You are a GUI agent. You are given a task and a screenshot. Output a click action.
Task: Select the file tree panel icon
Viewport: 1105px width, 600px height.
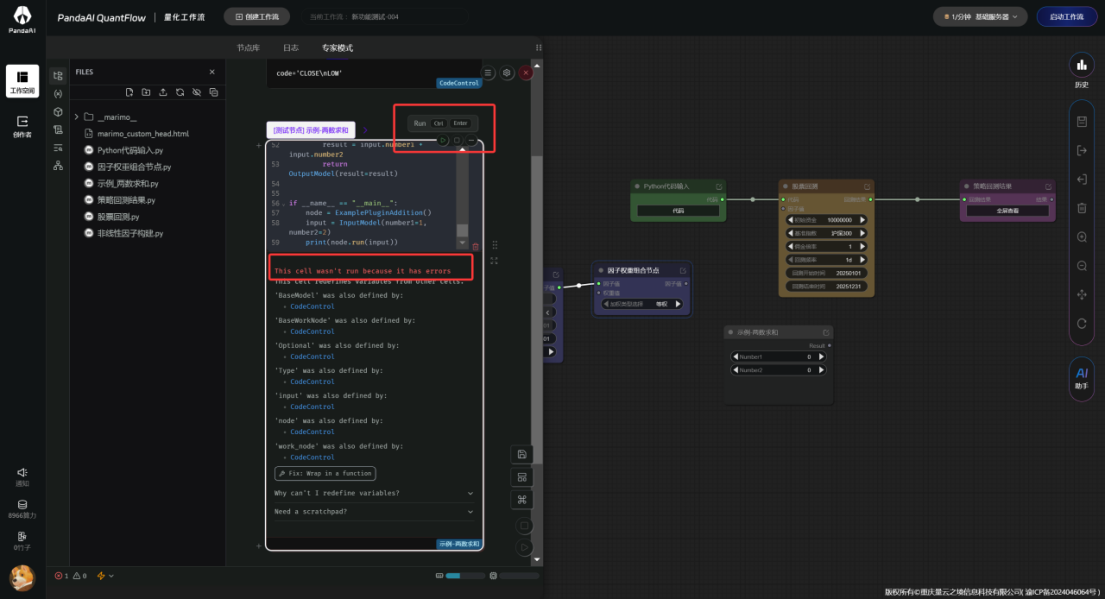pos(58,75)
